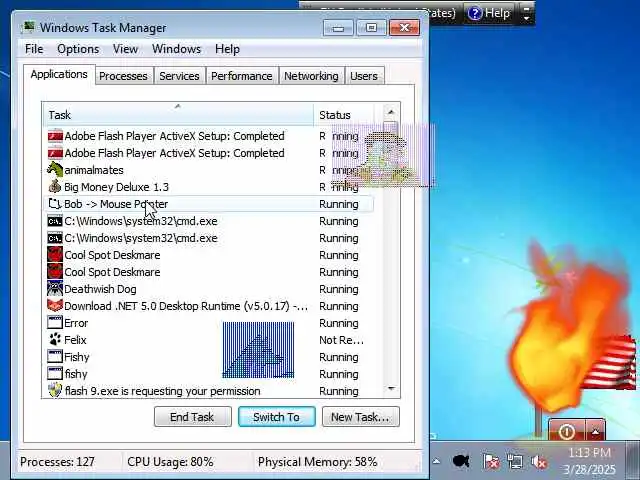The width and height of the screenshot is (640, 480).
Task: Open the View menu
Action: coord(125,49)
